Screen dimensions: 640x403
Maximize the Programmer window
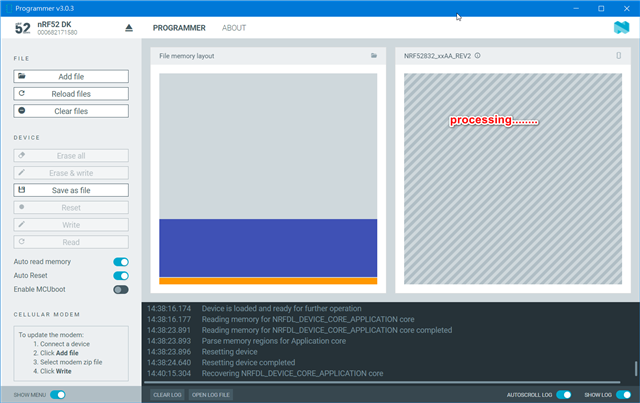[601, 8]
